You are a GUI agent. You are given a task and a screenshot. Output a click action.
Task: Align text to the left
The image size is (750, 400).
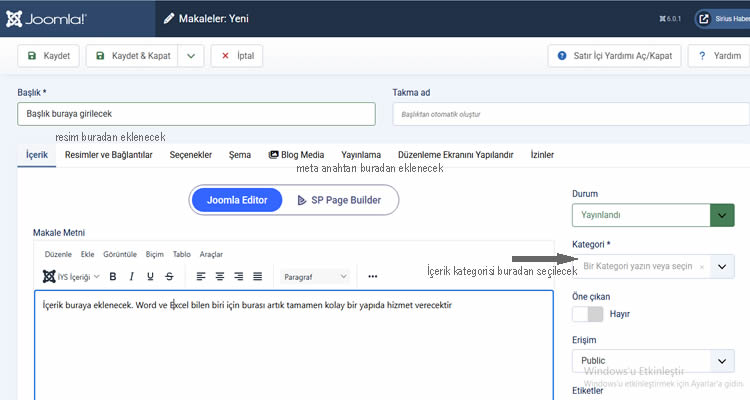pyautogui.click(x=201, y=276)
